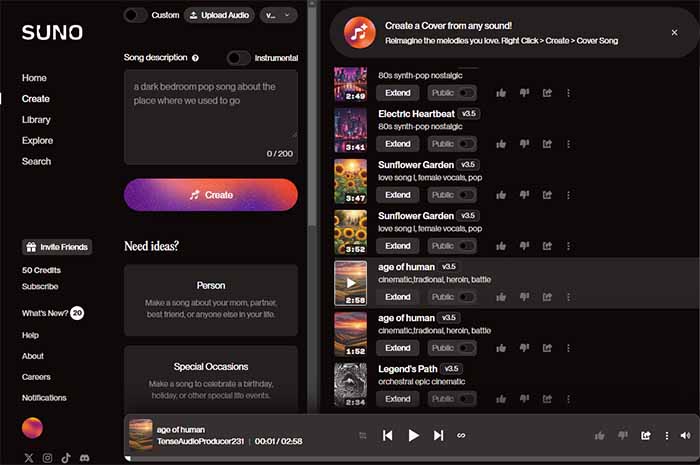700x465 pixels.
Task: Share the Sunflower Garden 3:52 song
Action: (547, 246)
